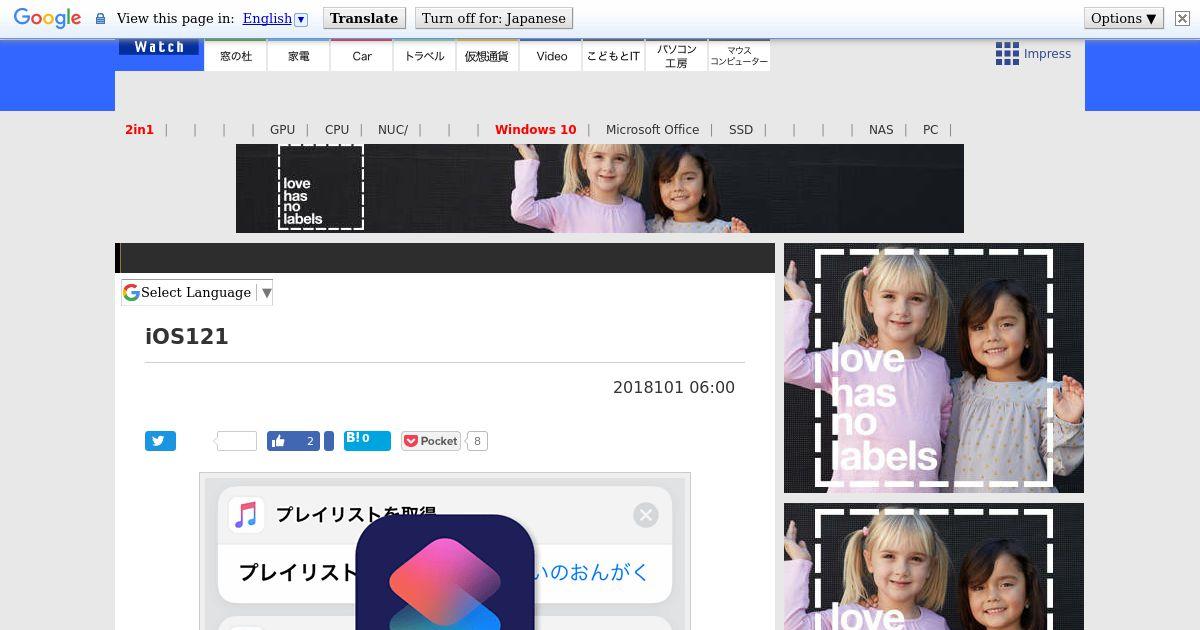1200x630 pixels.
Task: Click the Facebook like thumbs-up button
Action: click(x=293, y=441)
